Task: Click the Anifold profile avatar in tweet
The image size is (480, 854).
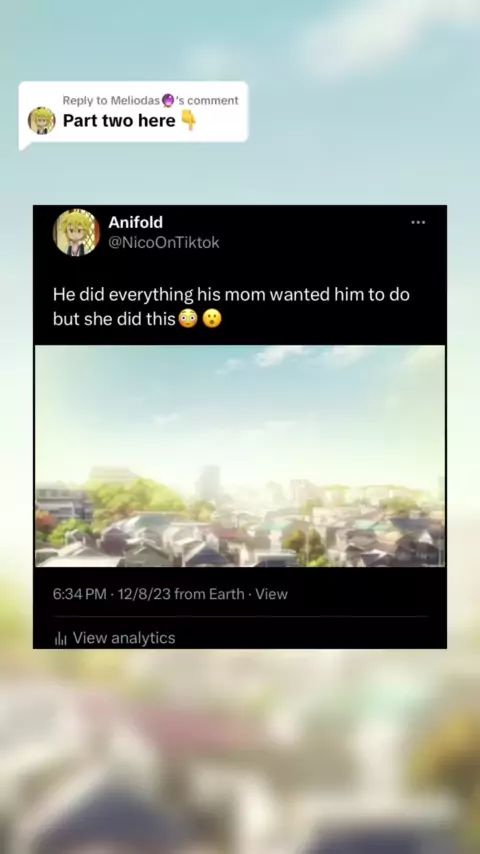Action: click(76, 232)
